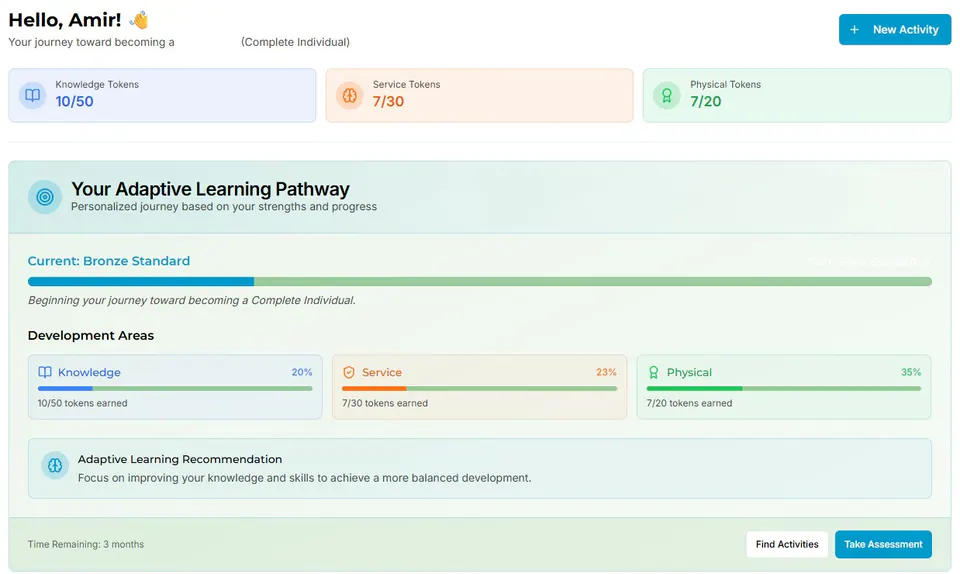960x574 pixels.
Task: Click the brain icon beside Service Tokens
Action: (350, 95)
